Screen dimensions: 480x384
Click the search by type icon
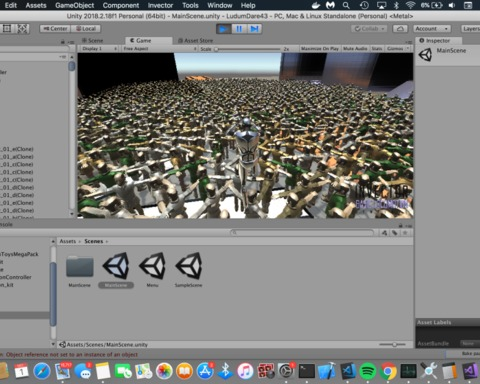click(x=385, y=233)
